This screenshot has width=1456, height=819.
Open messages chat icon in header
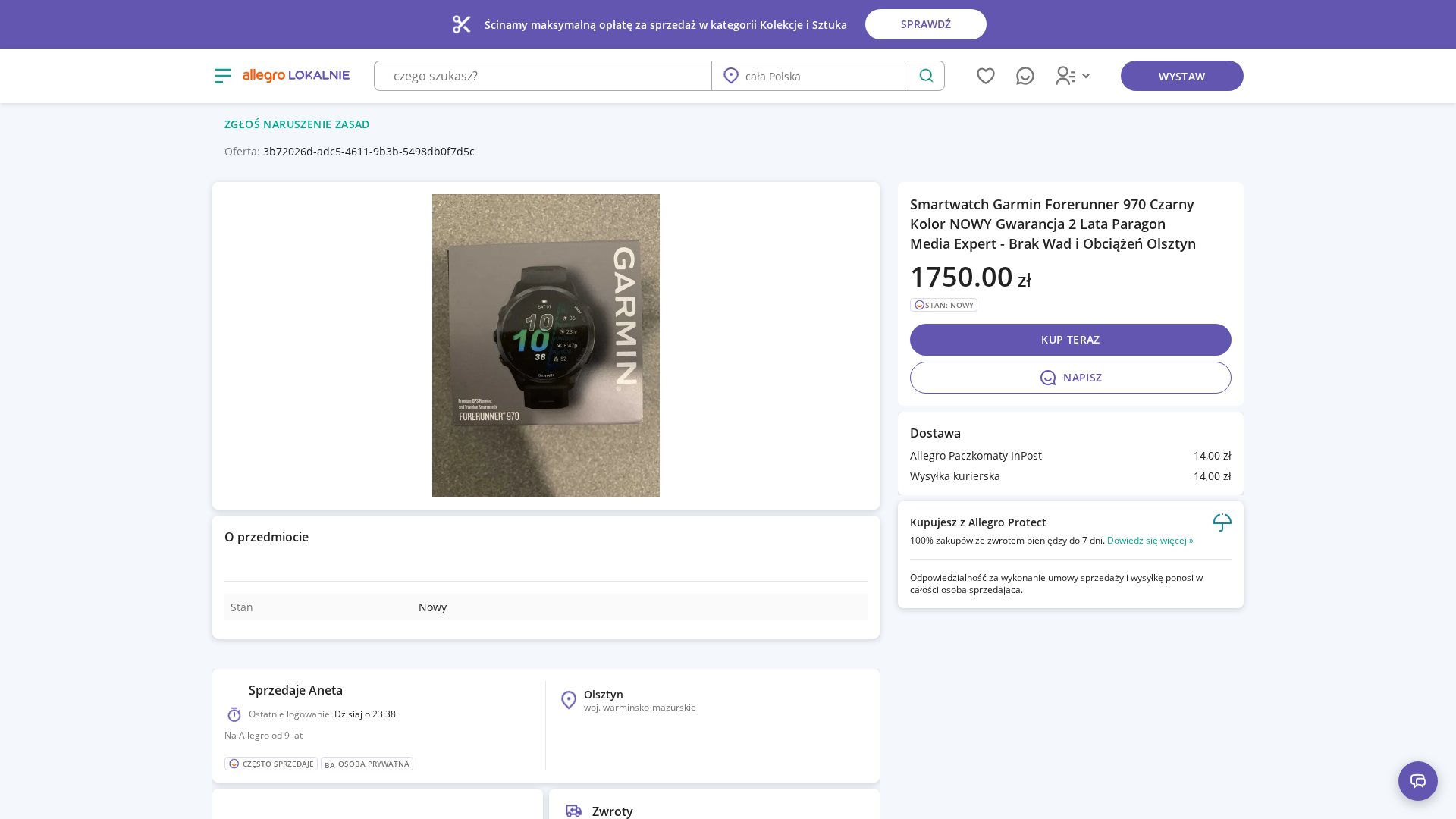pos(1025,76)
